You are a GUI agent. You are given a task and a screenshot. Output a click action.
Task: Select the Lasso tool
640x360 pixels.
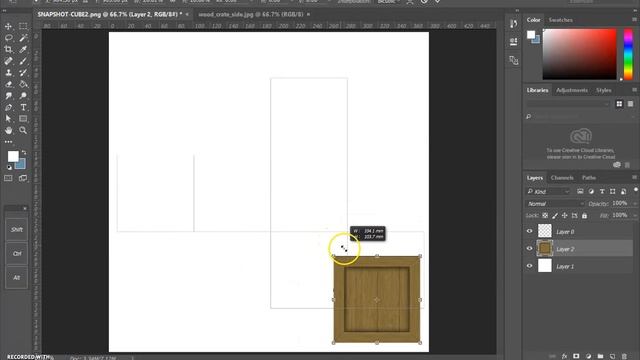(x=8, y=38)
